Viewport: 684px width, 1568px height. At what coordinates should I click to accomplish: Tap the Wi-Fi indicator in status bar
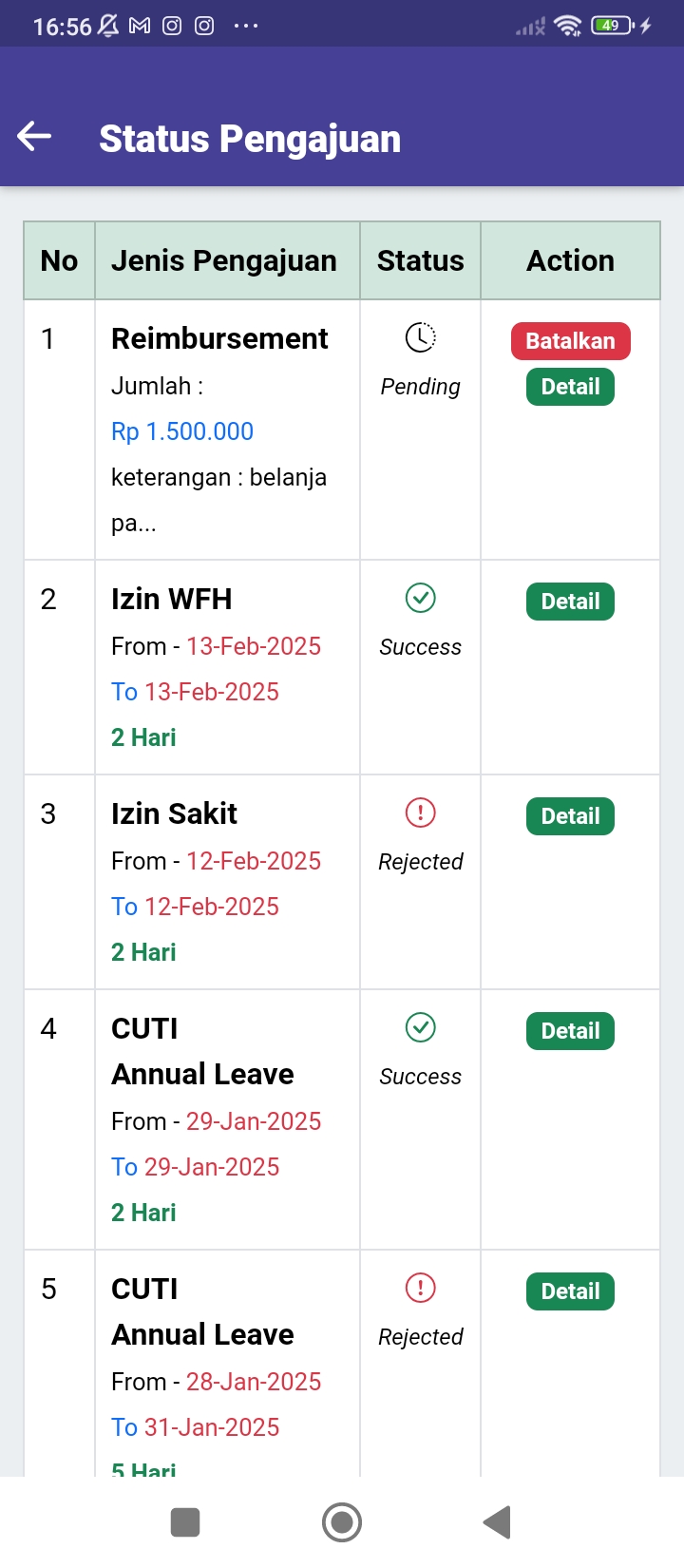point(568,26)
